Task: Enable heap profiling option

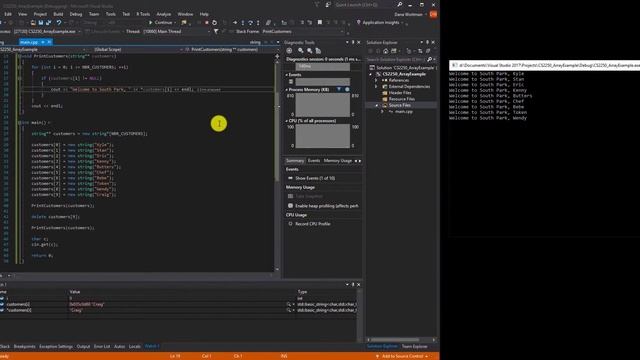Action: [x=322, y=206]
